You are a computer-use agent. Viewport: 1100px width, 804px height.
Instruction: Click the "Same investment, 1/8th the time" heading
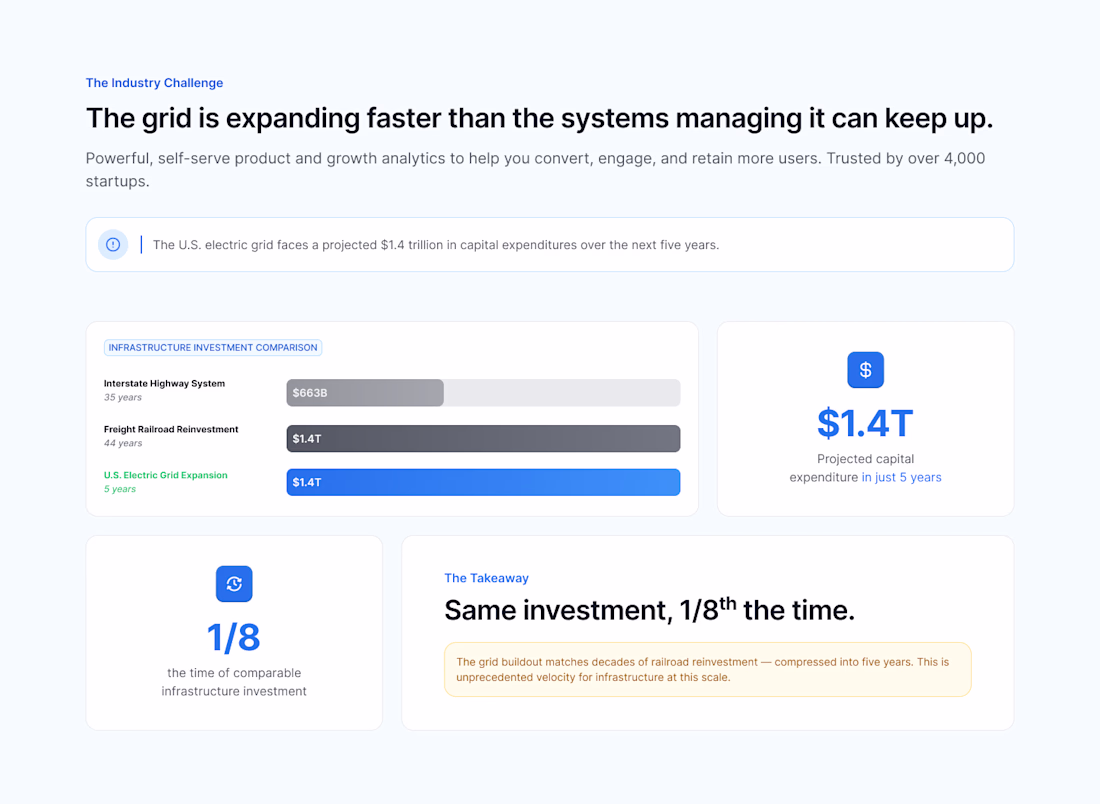[649, 610]
